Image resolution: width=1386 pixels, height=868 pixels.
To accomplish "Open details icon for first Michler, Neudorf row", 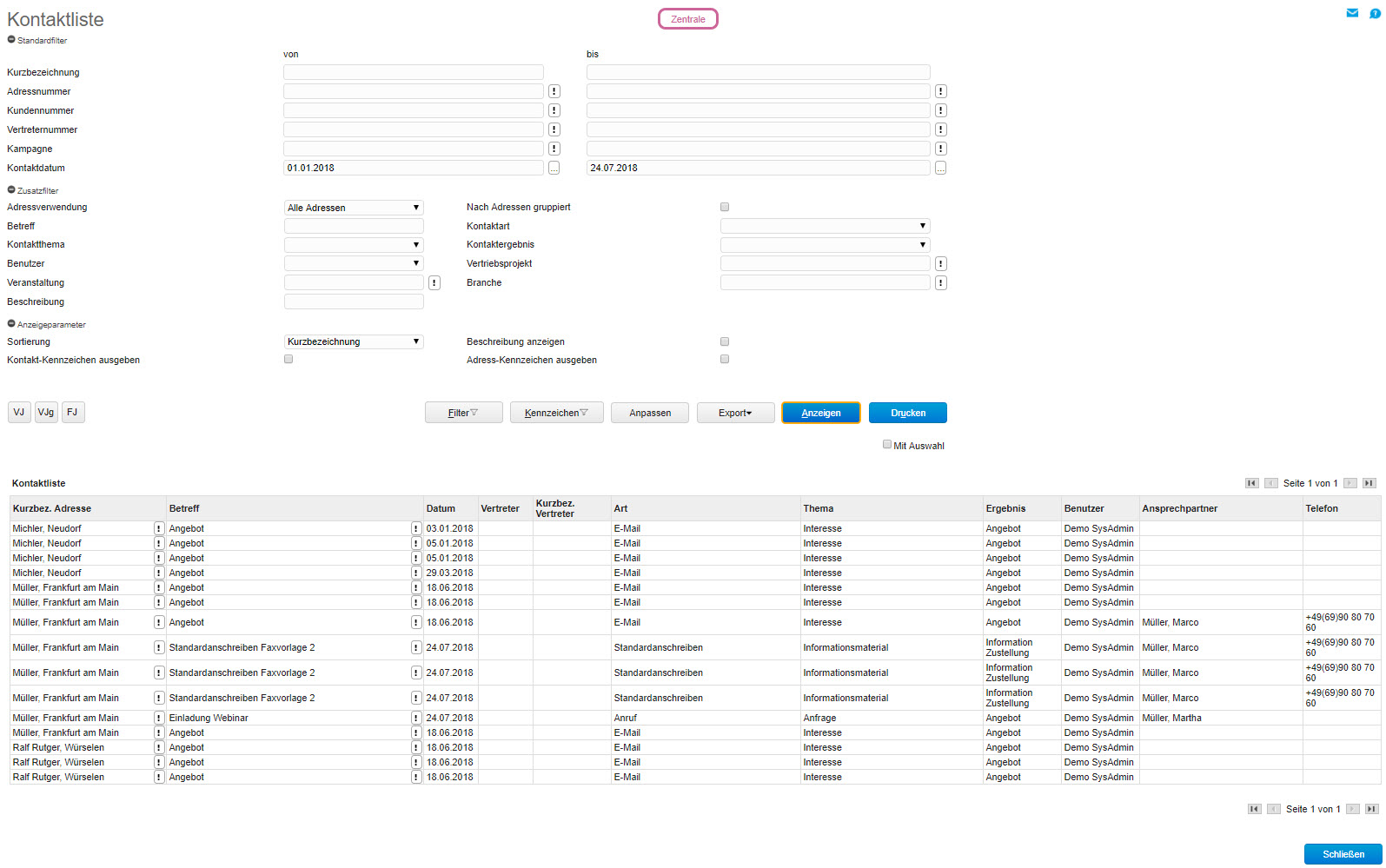I will pos(159,528).
